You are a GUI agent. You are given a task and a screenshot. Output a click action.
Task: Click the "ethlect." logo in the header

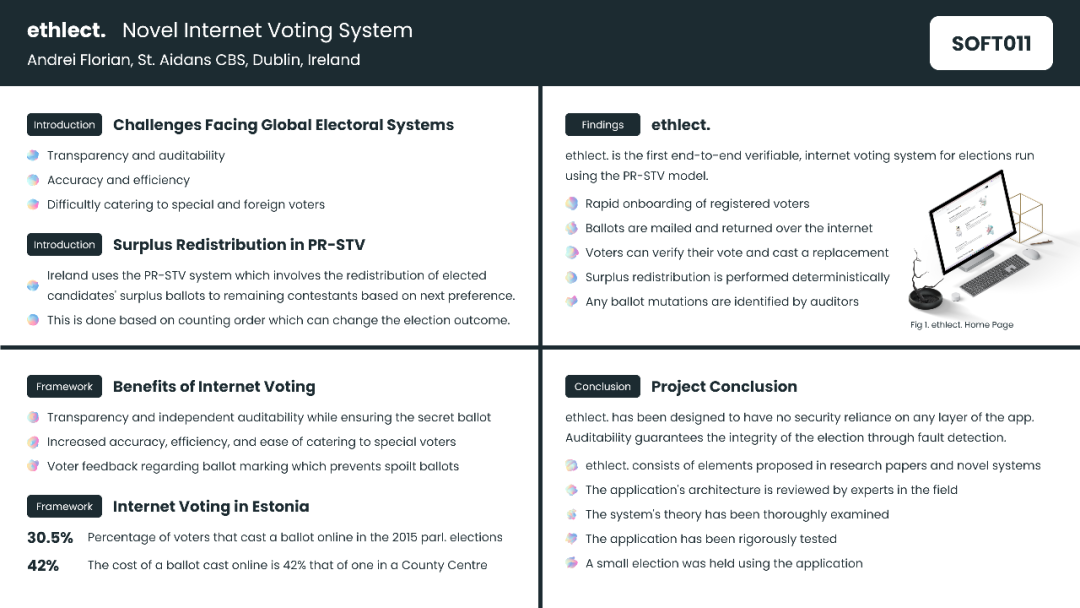[66, 31]
